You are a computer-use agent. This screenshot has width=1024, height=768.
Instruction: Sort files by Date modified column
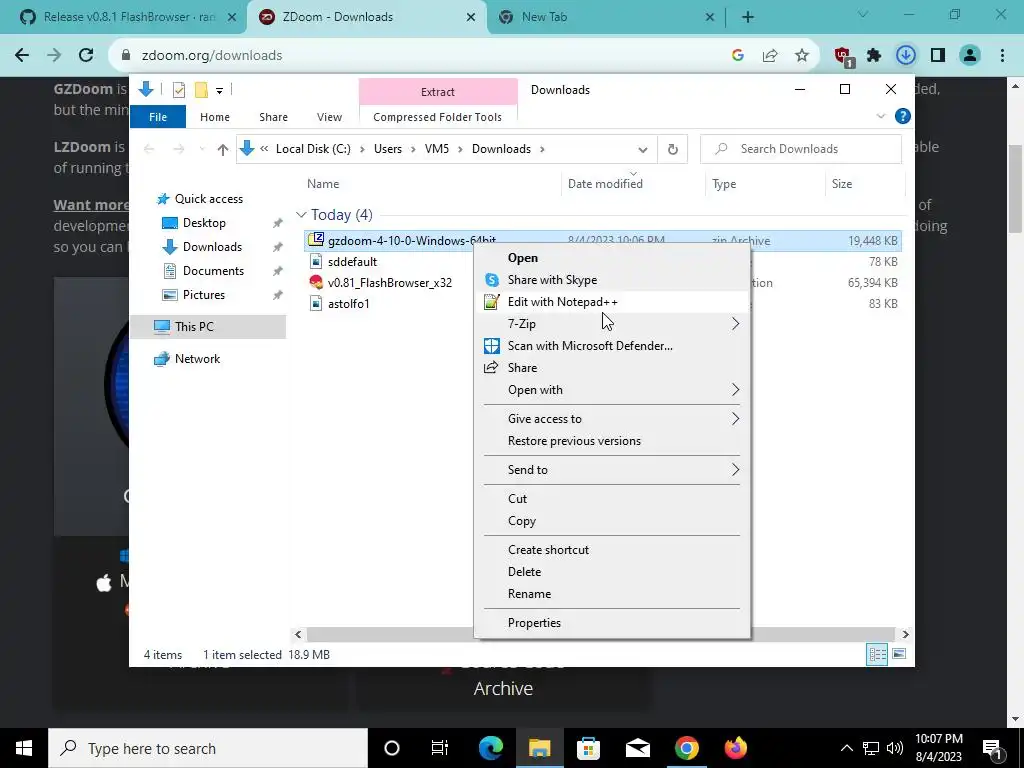tap(605, 184)
